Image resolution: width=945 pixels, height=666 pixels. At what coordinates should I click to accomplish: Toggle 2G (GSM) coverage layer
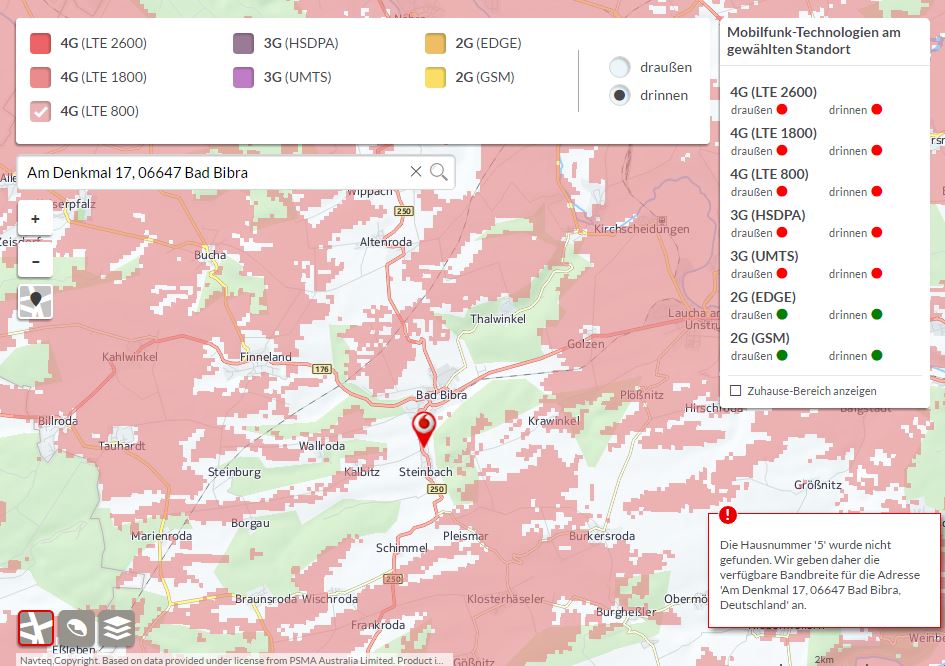(x=435, y=77)
